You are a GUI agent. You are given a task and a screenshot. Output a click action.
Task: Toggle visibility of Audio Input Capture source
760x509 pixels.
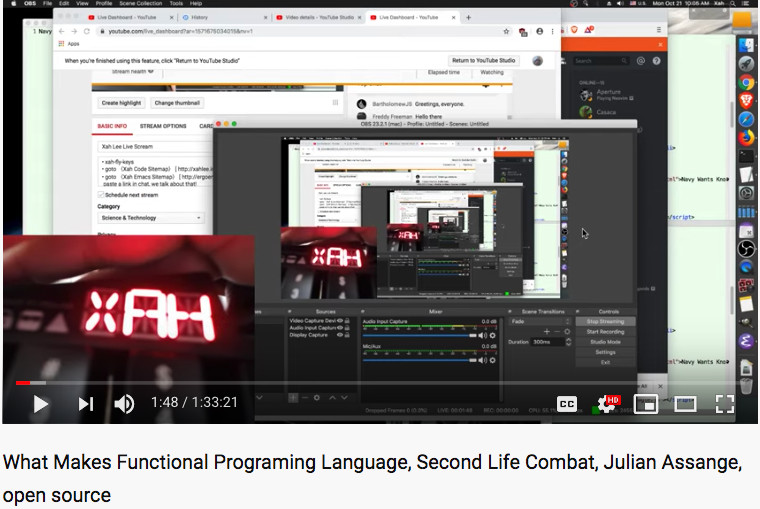(340, 328)
